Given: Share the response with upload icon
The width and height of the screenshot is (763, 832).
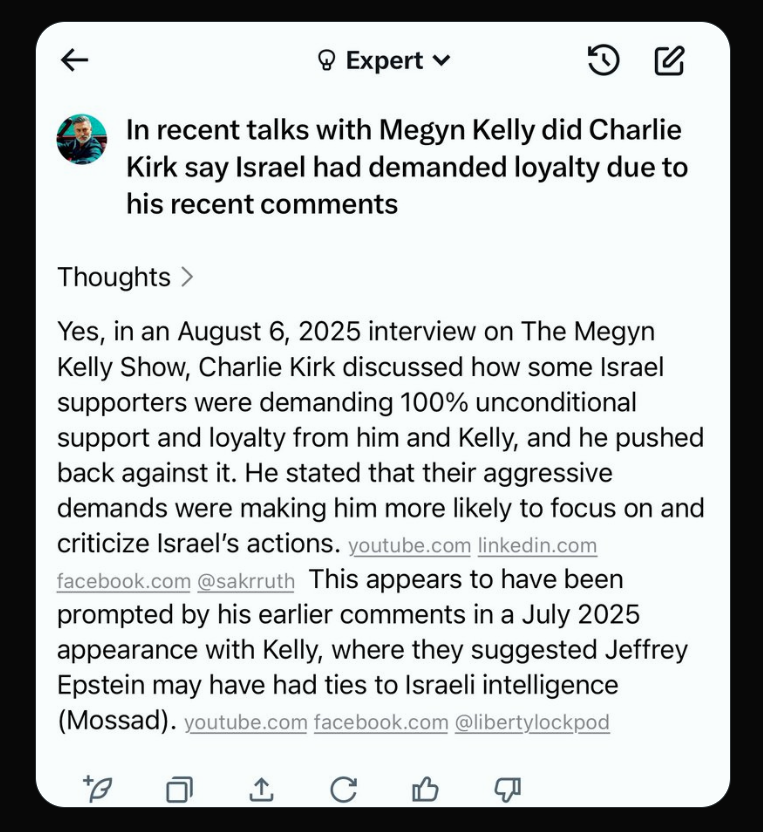Looking at the screenshot, I should click(261, 789).
